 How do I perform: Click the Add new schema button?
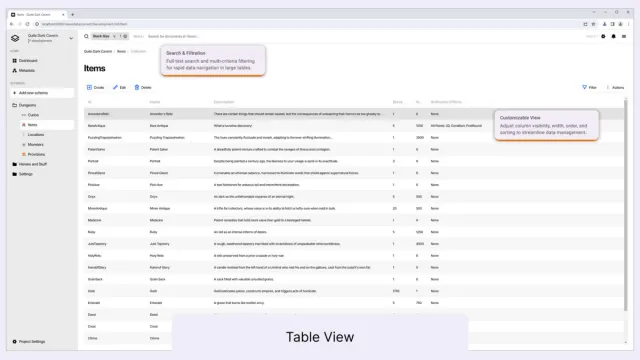[42, 93]
